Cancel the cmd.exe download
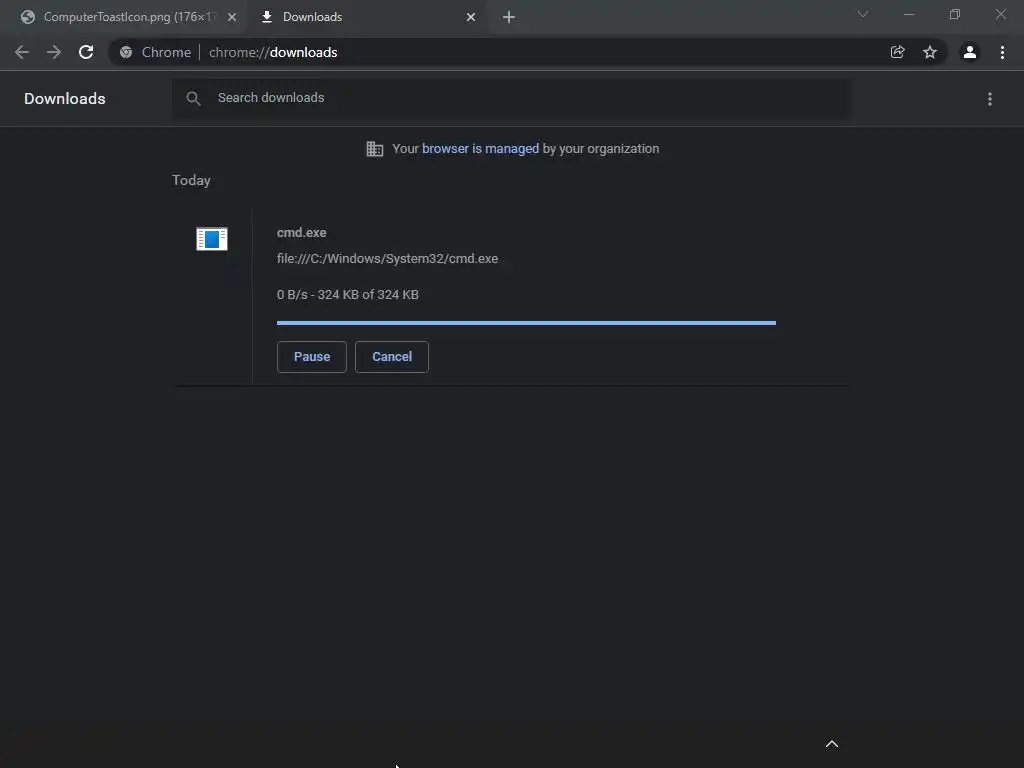Screen dimensions: 1024x768 392,357
